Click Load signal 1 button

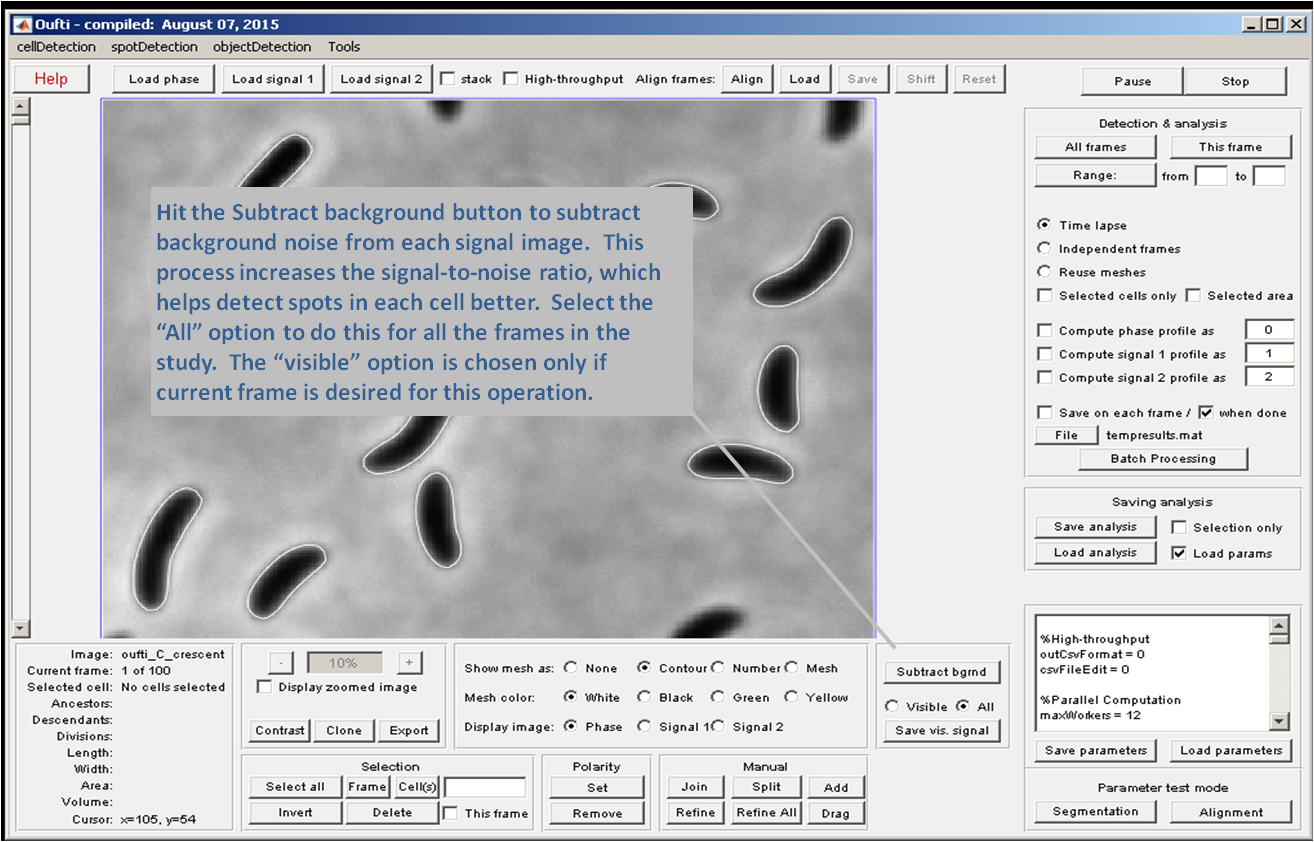[x=273, y=79]
